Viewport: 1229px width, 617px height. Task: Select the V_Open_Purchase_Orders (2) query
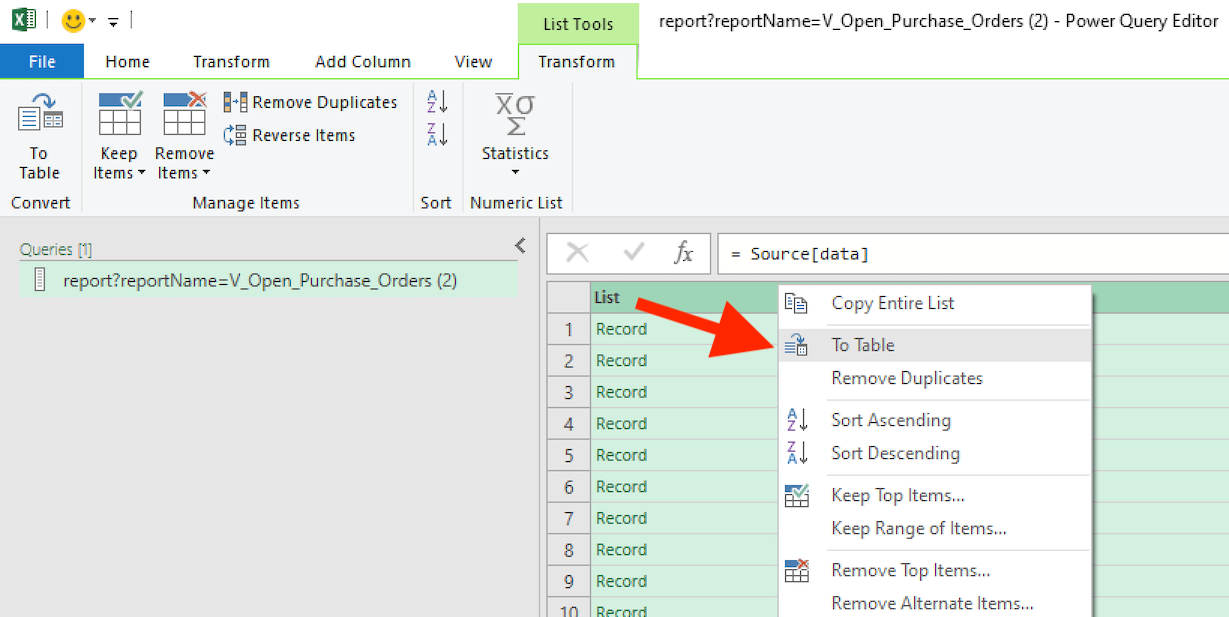pos(269,281)
